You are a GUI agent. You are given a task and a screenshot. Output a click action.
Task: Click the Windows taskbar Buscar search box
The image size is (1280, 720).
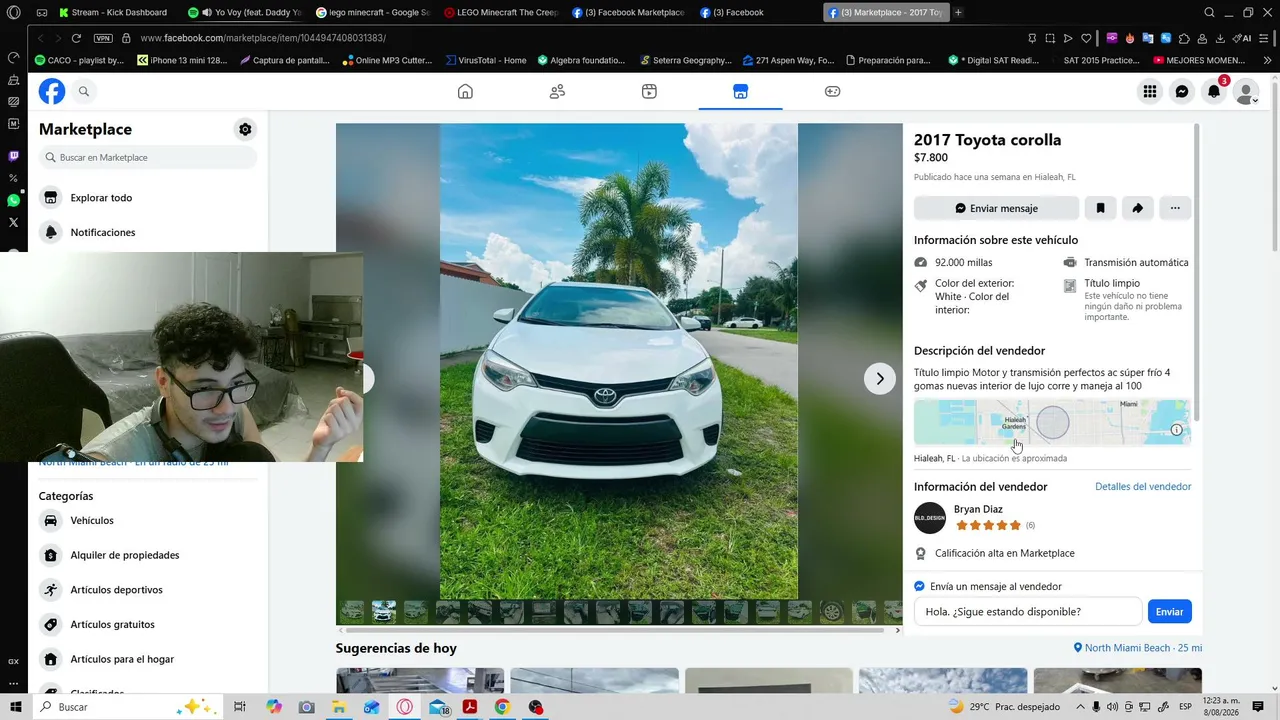[128, 707]
